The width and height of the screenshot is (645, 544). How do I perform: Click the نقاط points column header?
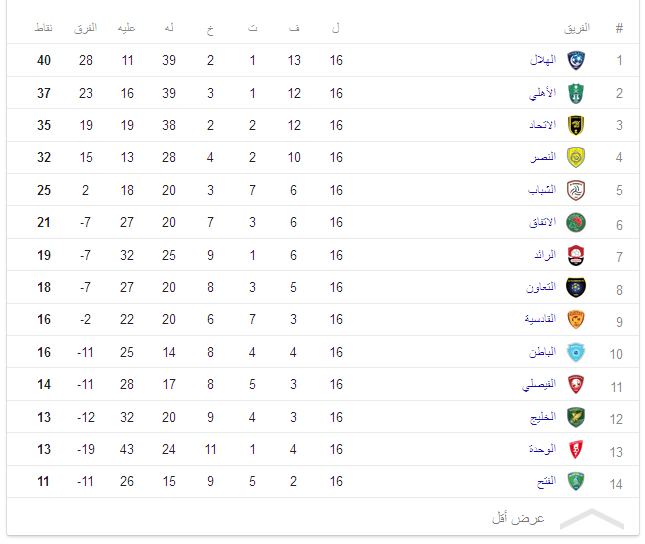tap(44, 28)
